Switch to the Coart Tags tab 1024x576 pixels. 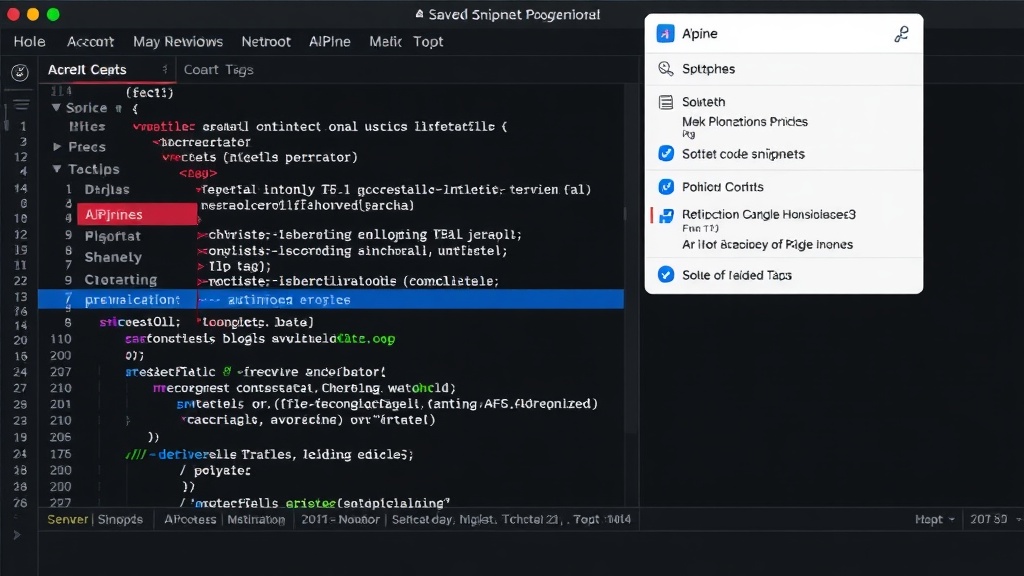[x=218, y=70]
